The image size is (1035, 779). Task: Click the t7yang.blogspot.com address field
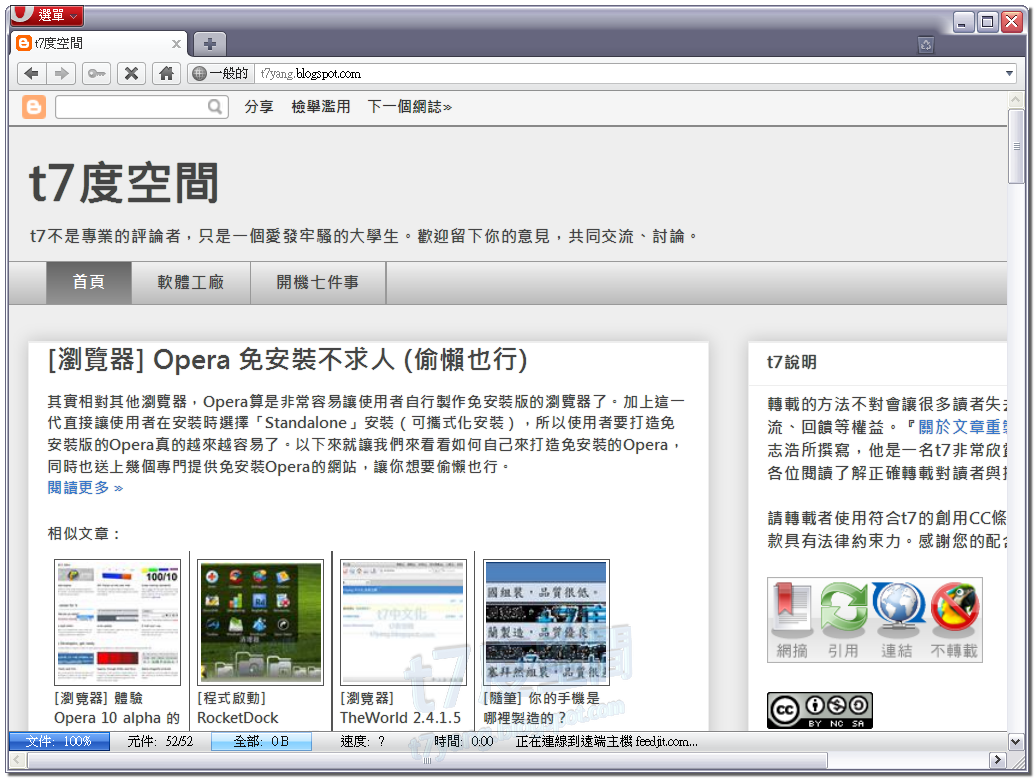627,73
